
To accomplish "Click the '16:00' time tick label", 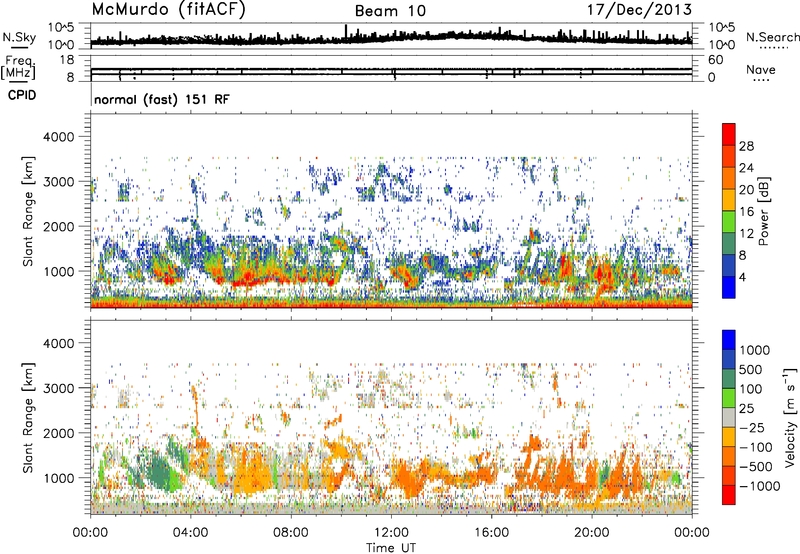I will point(491,533).
